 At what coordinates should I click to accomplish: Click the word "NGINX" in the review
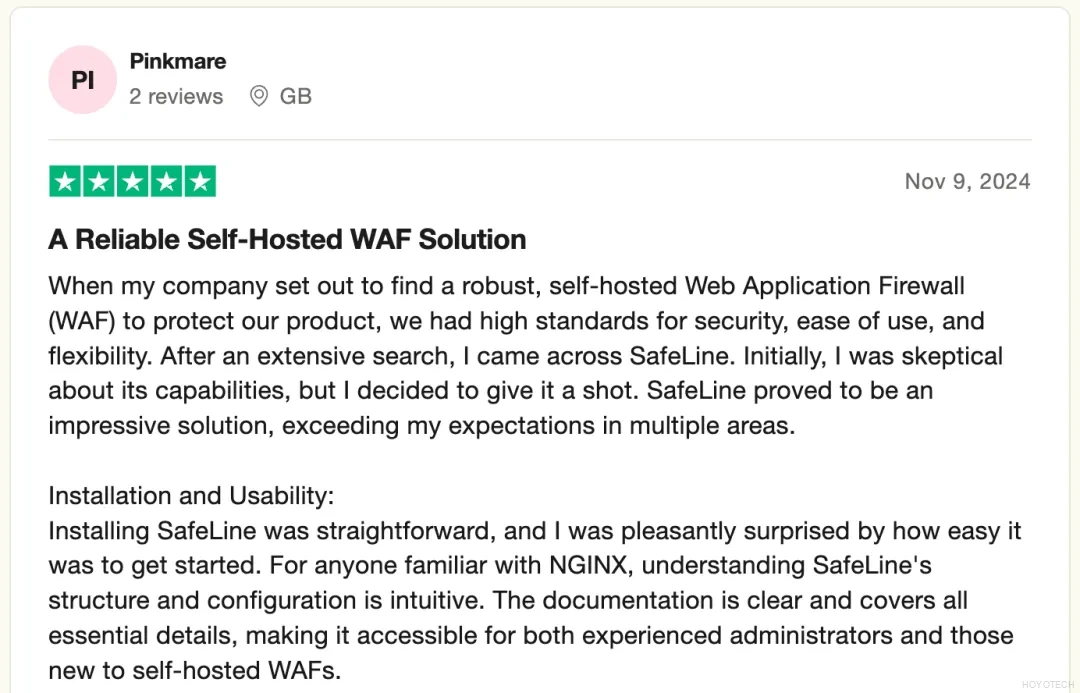[x=590, y=565]
